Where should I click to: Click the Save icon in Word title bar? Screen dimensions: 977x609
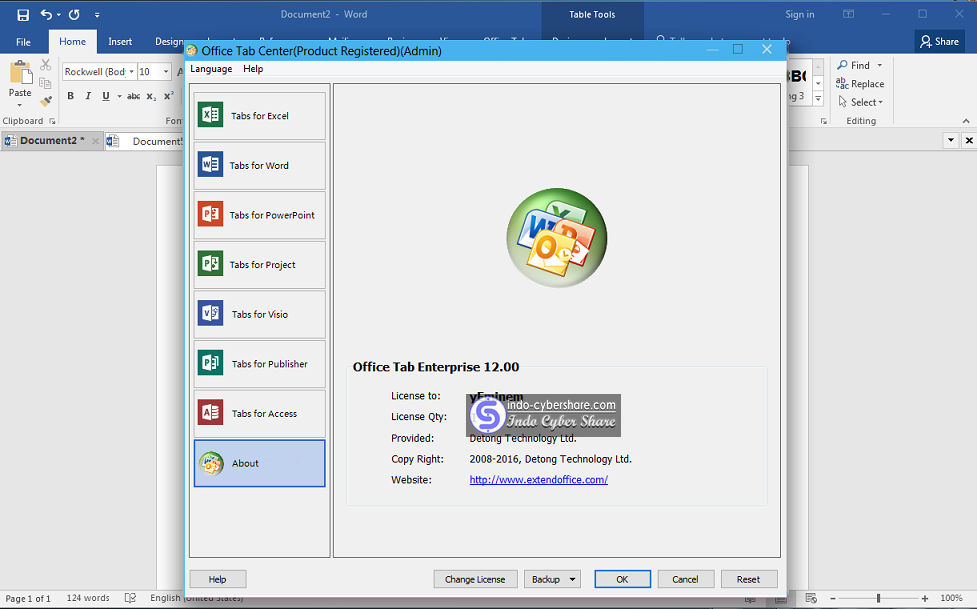pos(23,14)
